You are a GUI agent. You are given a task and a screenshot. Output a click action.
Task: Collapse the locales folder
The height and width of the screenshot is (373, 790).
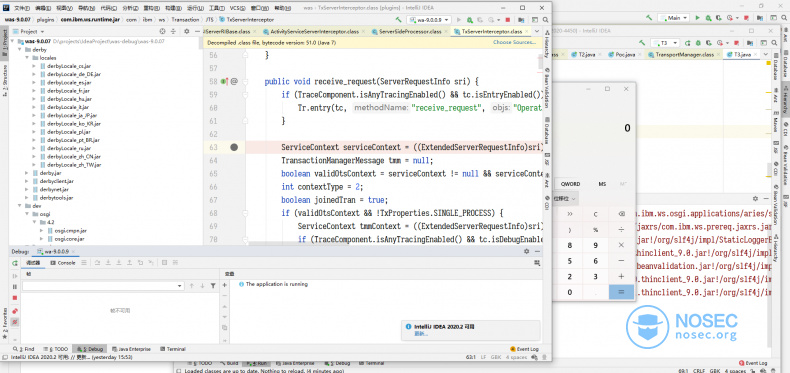point(27,58)
